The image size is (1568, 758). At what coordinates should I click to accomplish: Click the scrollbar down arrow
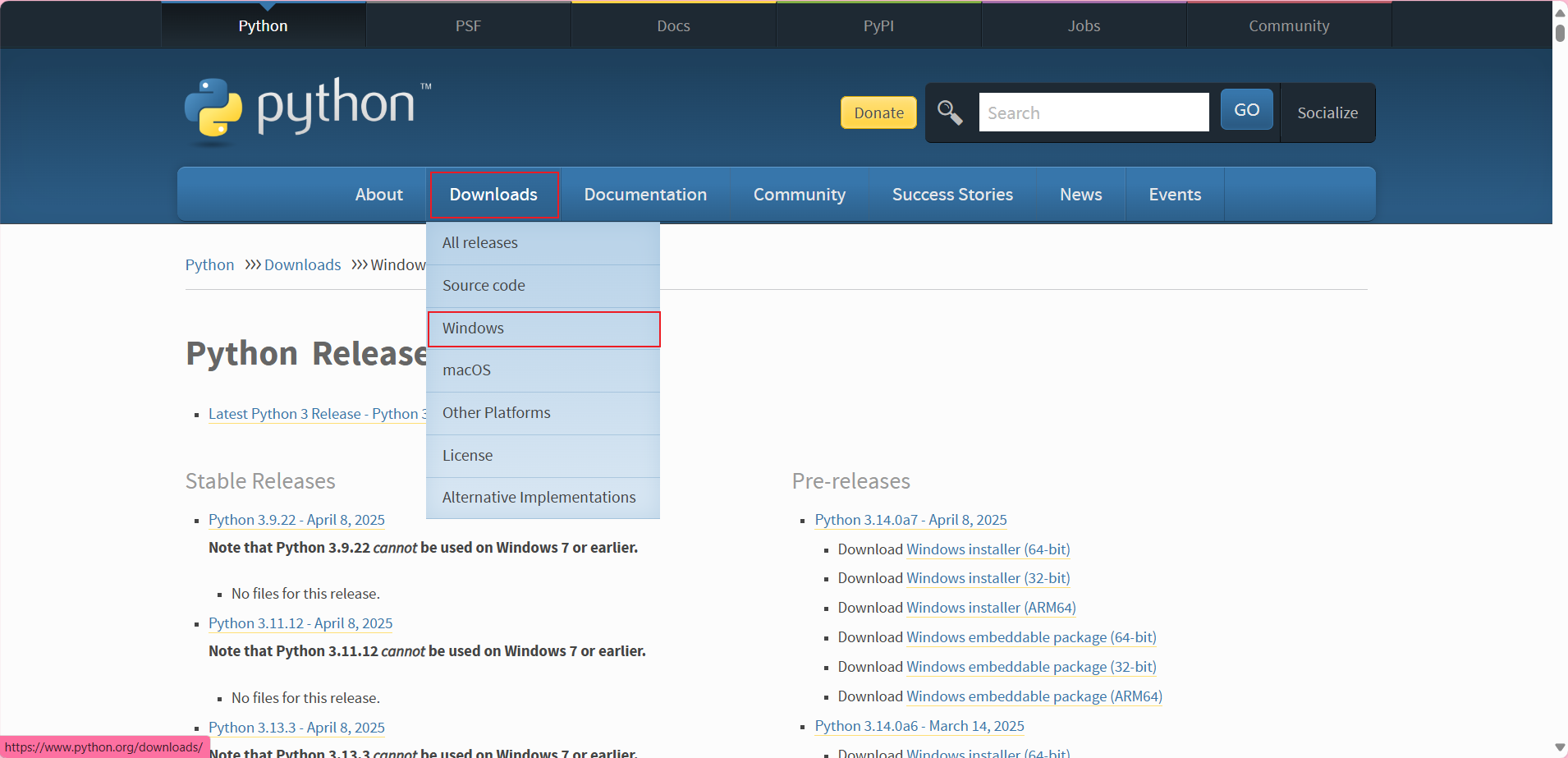tap(1560, 747)
